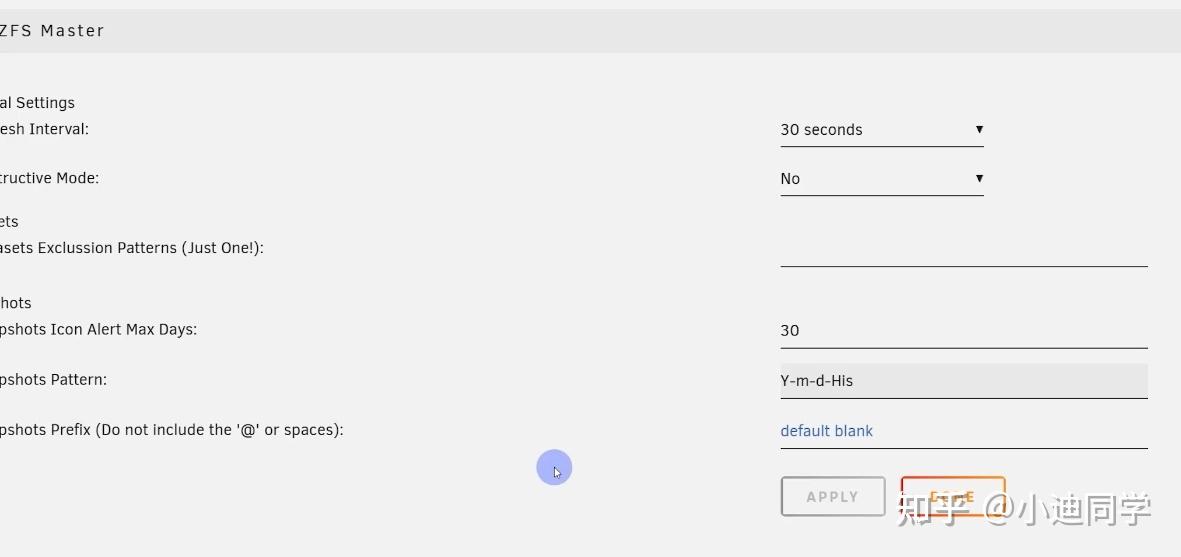Click the General Settings heading
The width and height of the screenshot is (1181, 557).
tap(38, 103)
